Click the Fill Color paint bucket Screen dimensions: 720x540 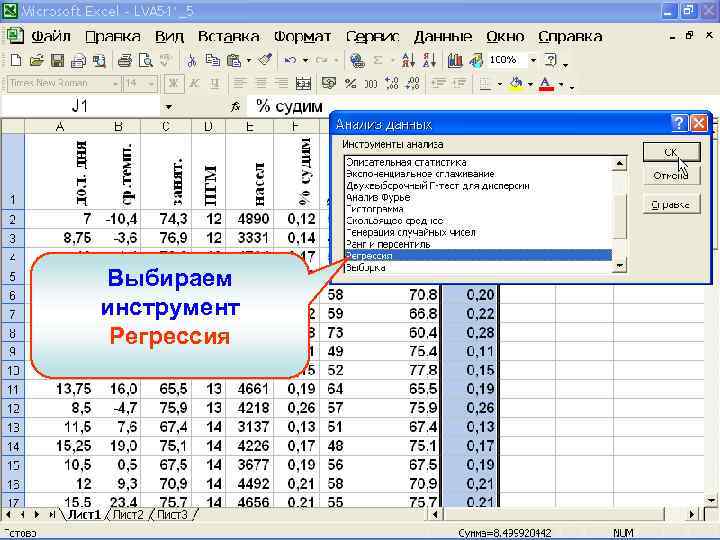517,84
